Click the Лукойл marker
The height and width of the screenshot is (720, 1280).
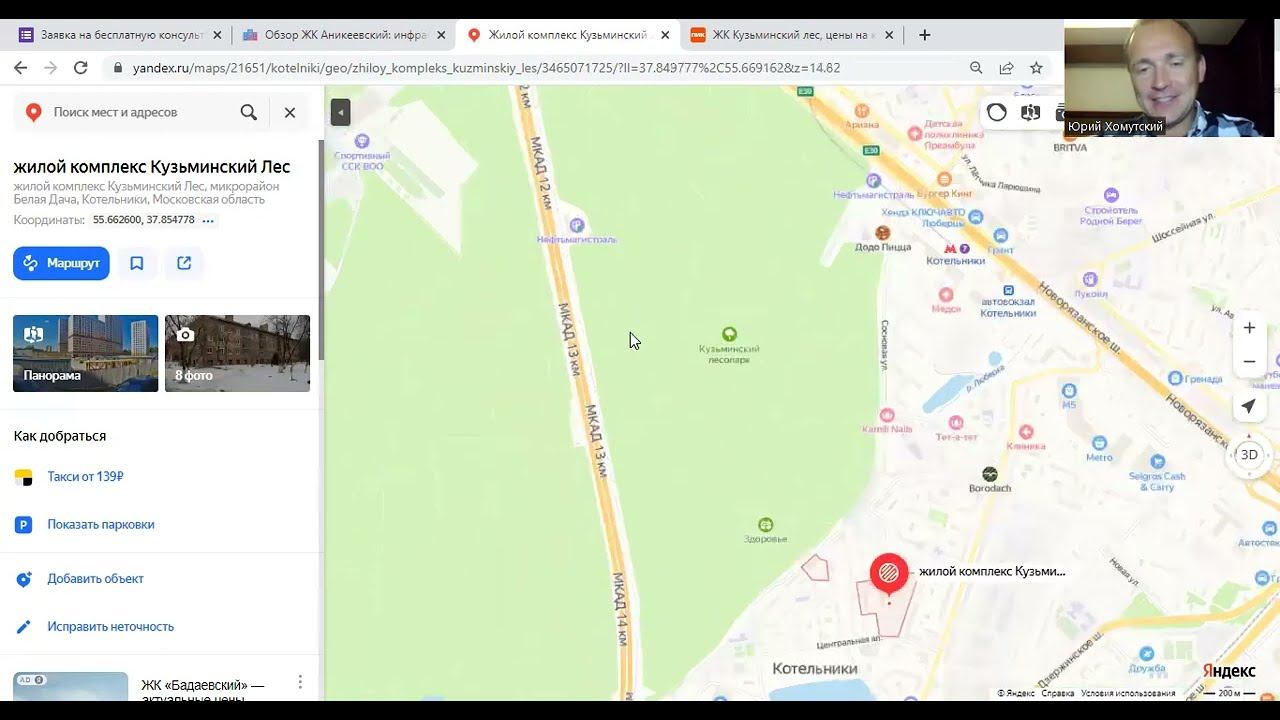pyautogui.click(x=1089, y=280)
